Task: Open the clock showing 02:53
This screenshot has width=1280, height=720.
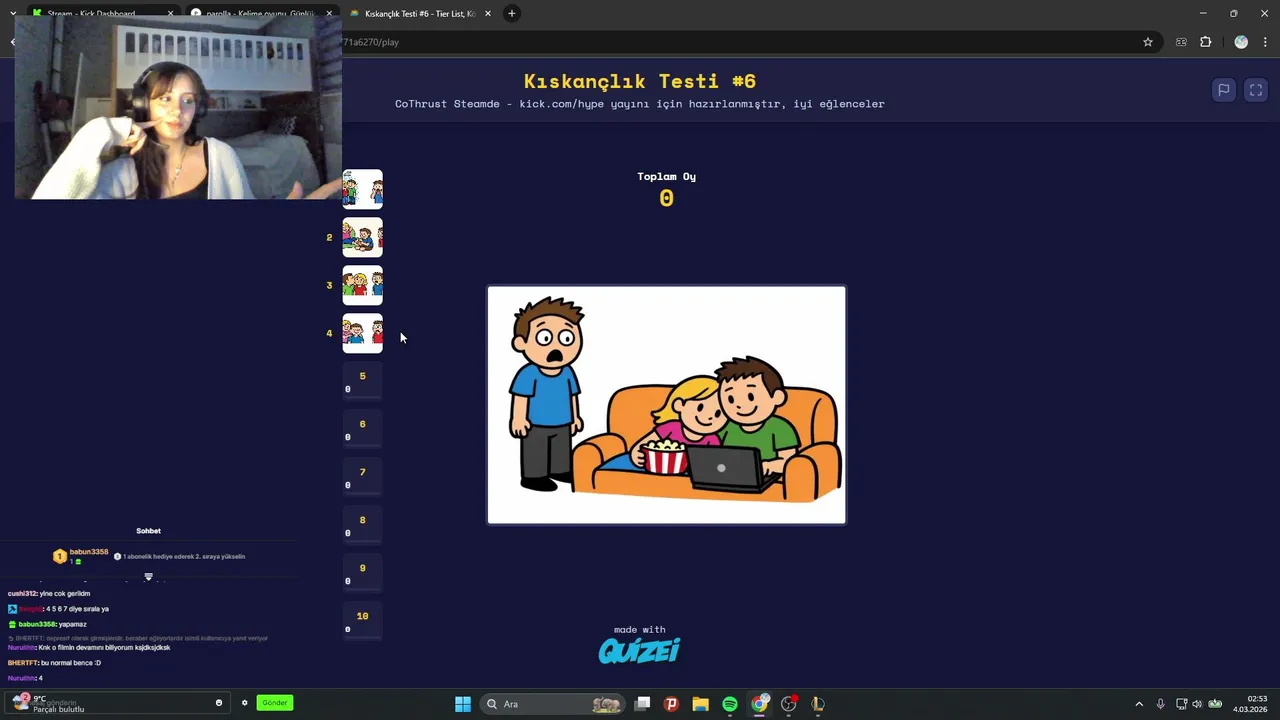Action: [x=1250, y=704]
